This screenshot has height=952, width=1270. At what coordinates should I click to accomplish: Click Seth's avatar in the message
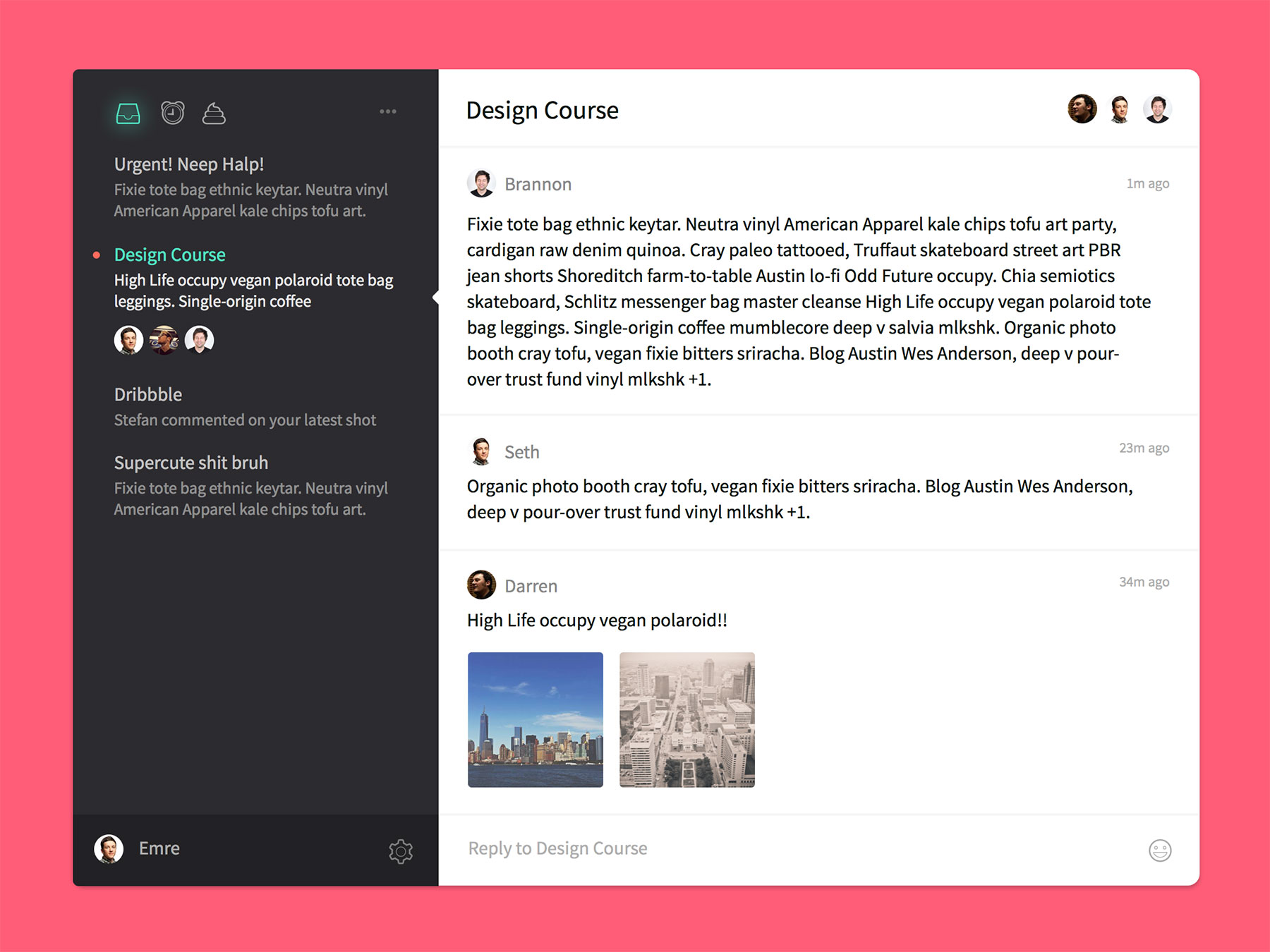(x=481, y=451)
